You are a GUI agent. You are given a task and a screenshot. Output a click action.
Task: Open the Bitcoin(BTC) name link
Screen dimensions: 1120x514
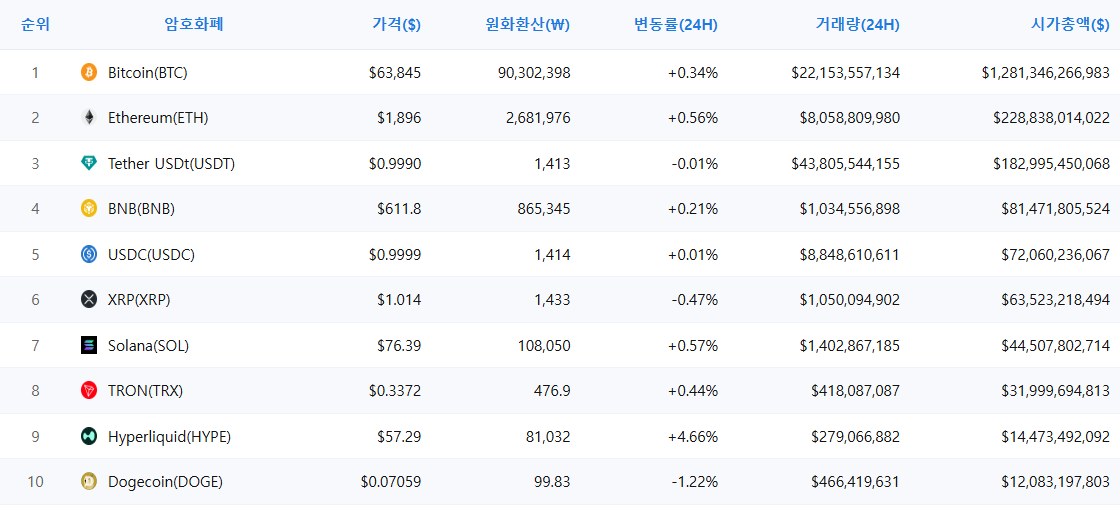[x=148, y=72]
